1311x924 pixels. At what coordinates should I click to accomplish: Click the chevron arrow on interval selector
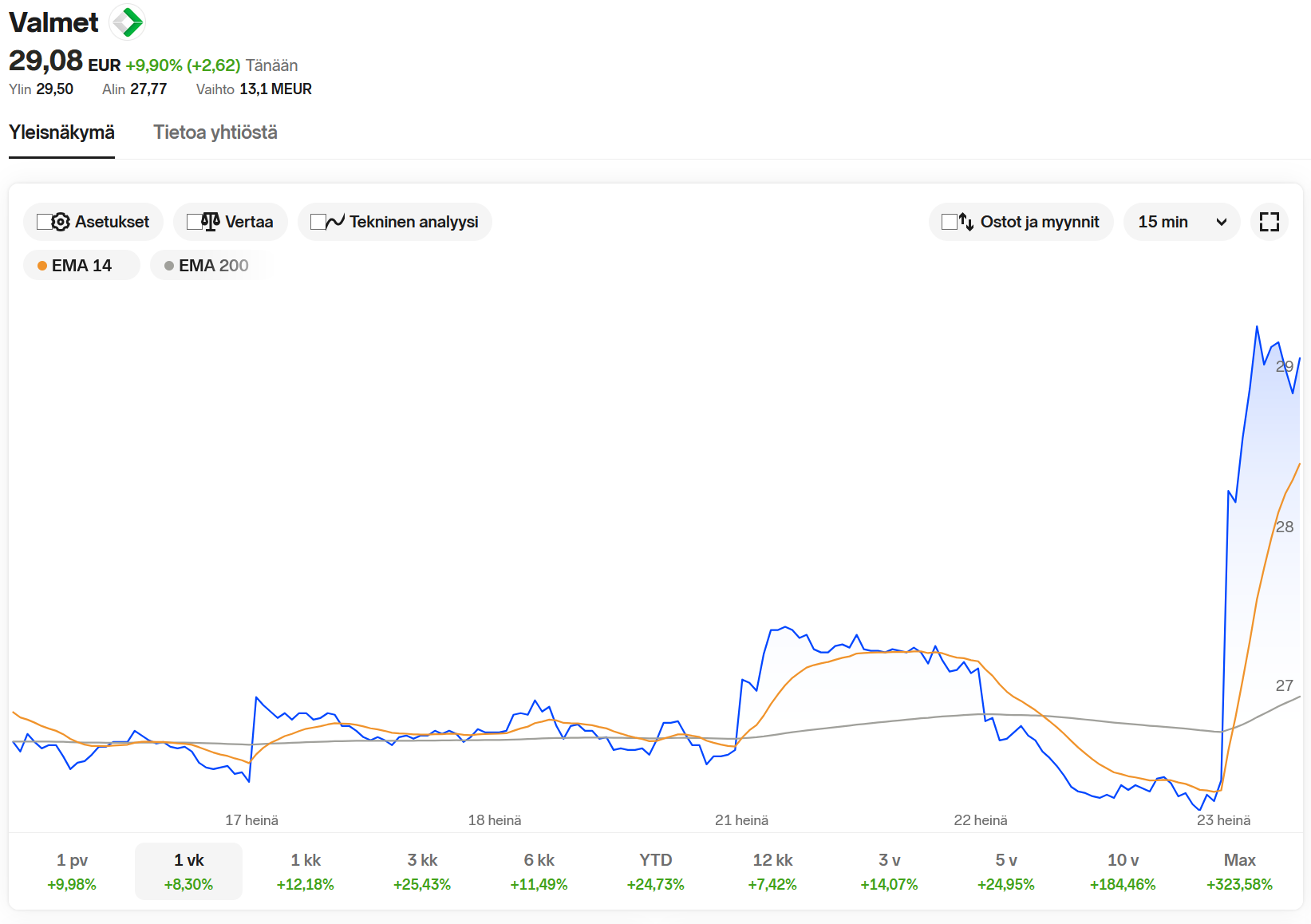tap(1221, 223)
